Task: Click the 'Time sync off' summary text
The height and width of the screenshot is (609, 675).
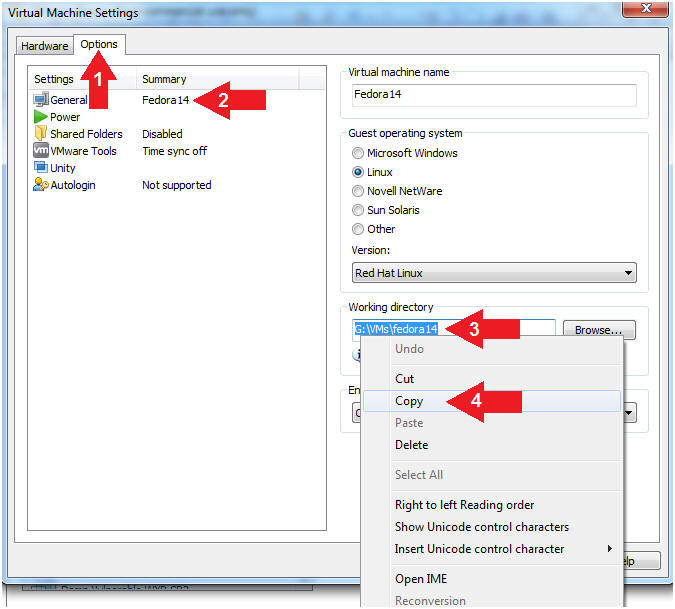Action: [x=174, y=151]
